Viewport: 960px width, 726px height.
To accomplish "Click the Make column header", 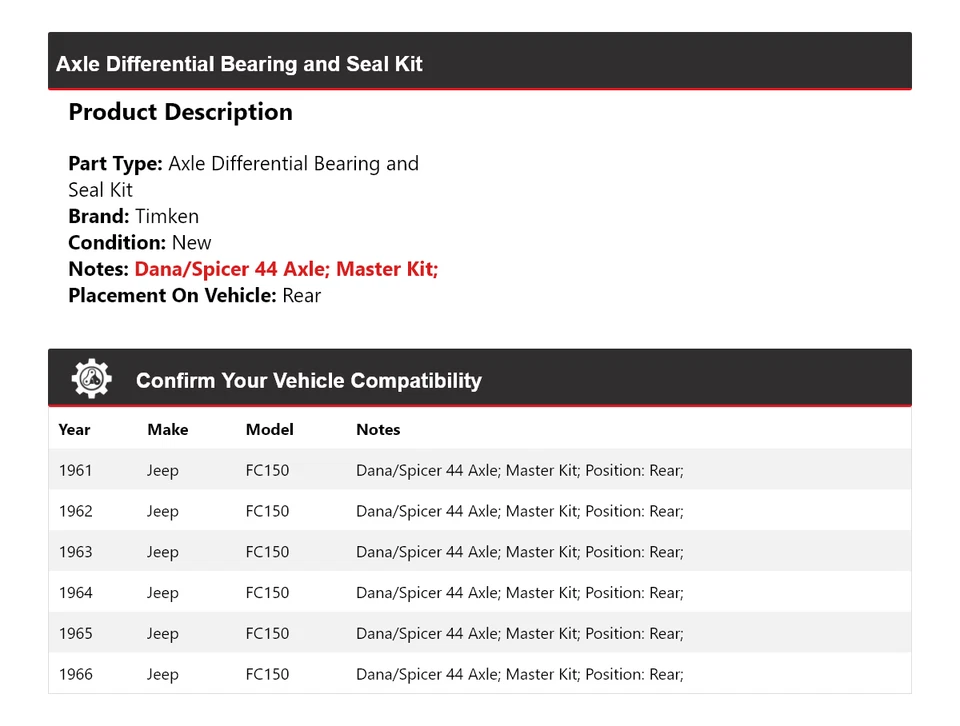I will [167, 429].
